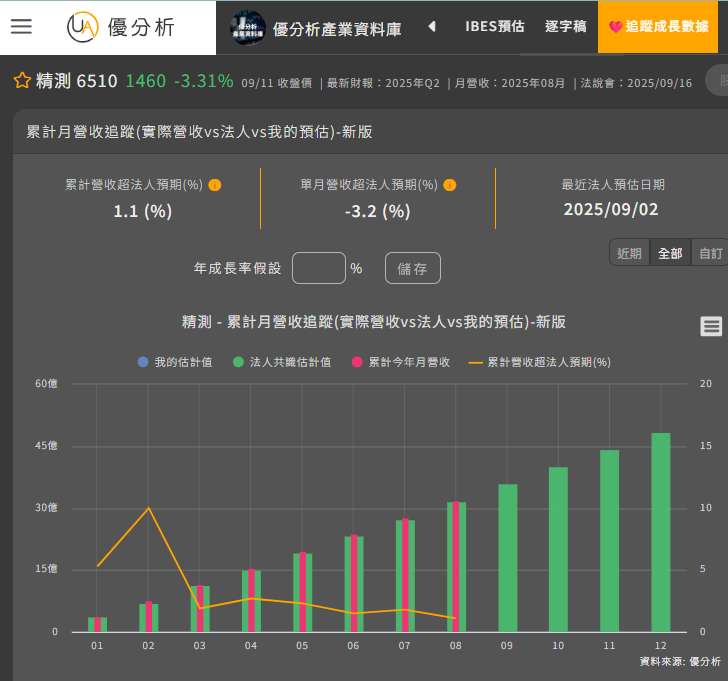Click the green bar for month 09
The height and width of the screenshot is (681, 728).
[x=507, y=558]
